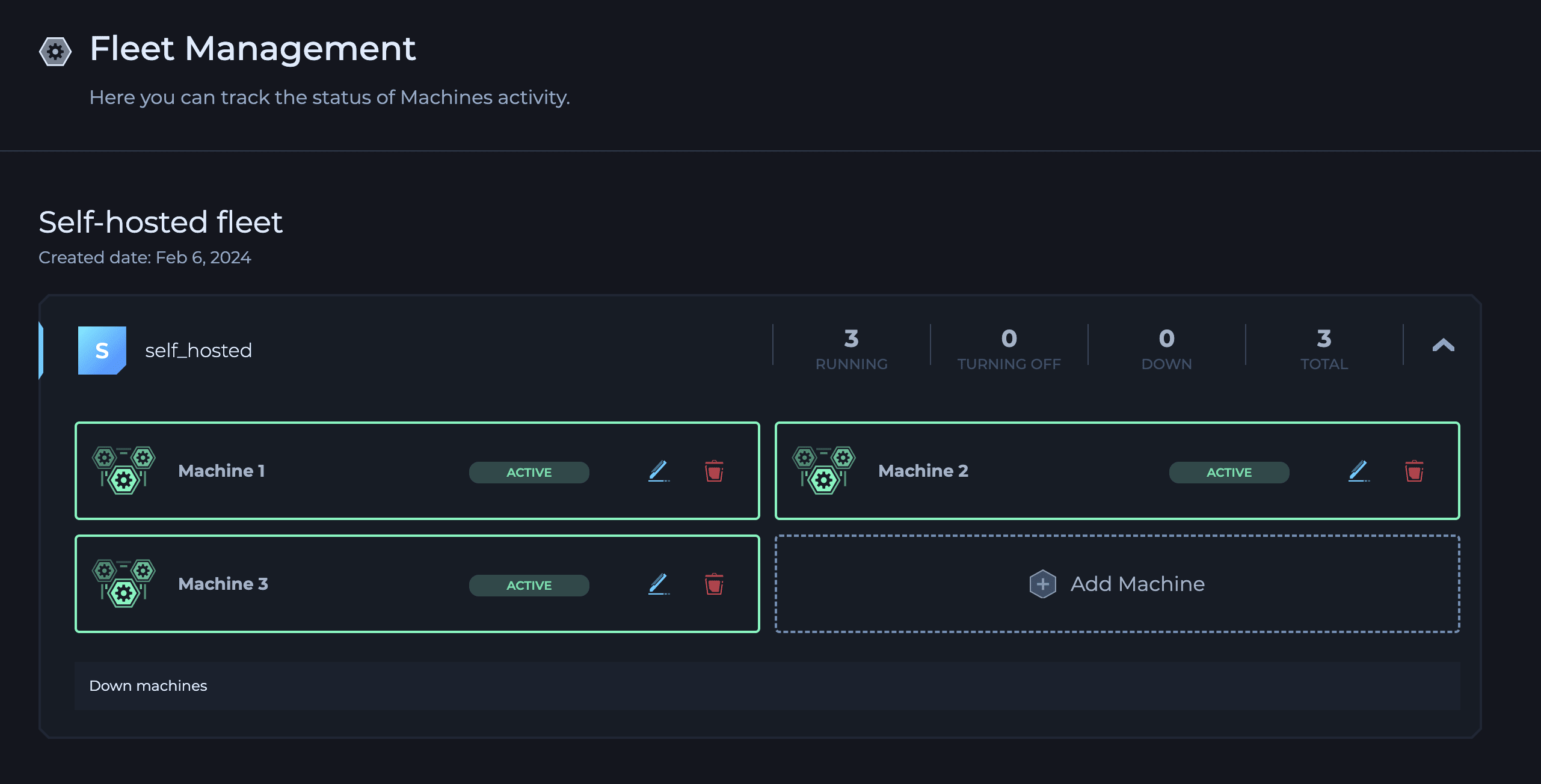Click the Machine 2 ACTIVE status badge

[1229, 473]
